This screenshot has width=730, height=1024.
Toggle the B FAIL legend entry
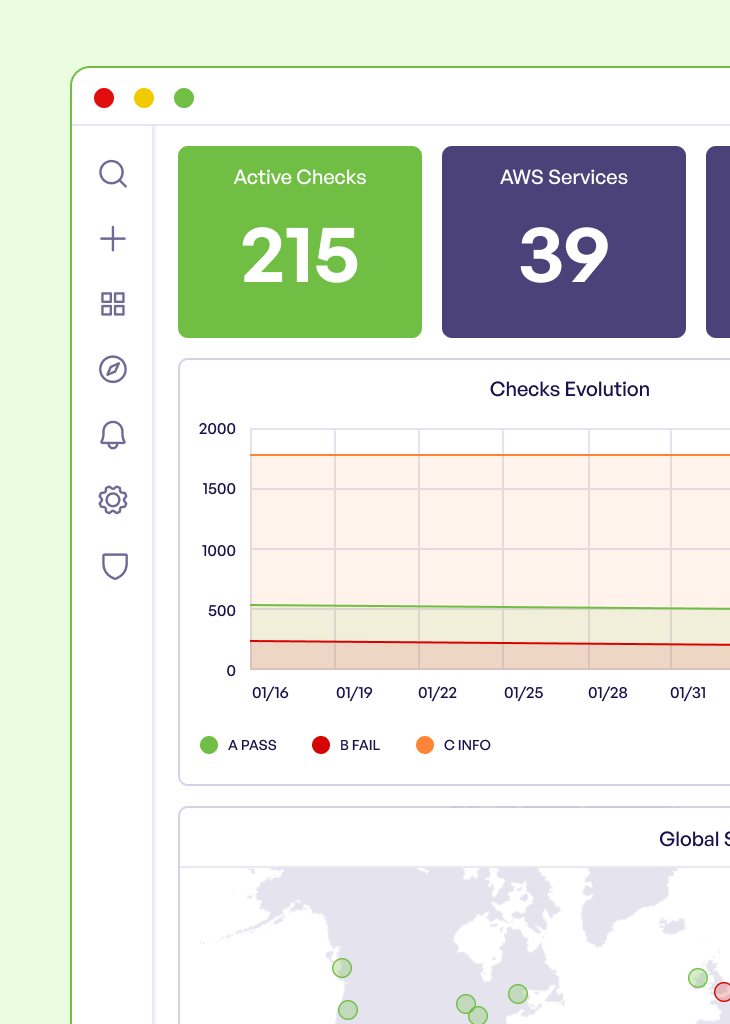tap(346, 745)
